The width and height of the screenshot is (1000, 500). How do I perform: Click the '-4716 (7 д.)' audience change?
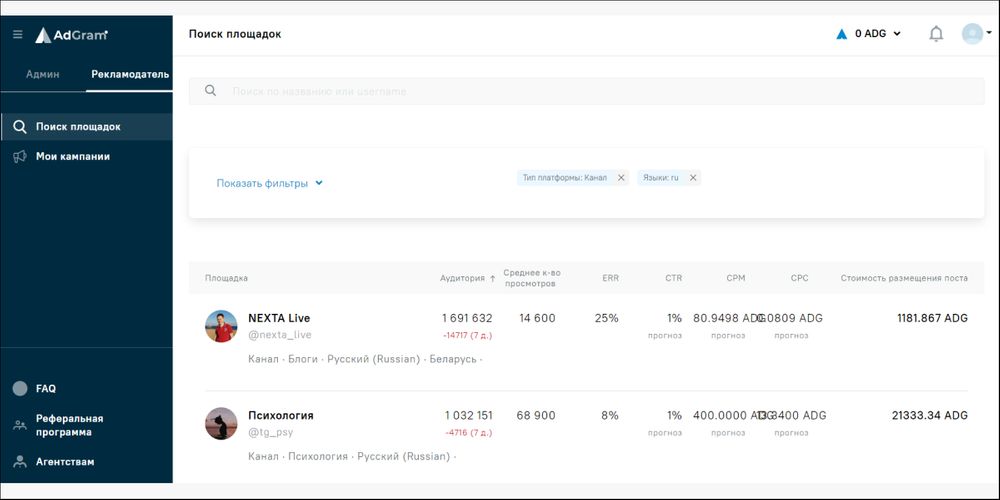469,432
